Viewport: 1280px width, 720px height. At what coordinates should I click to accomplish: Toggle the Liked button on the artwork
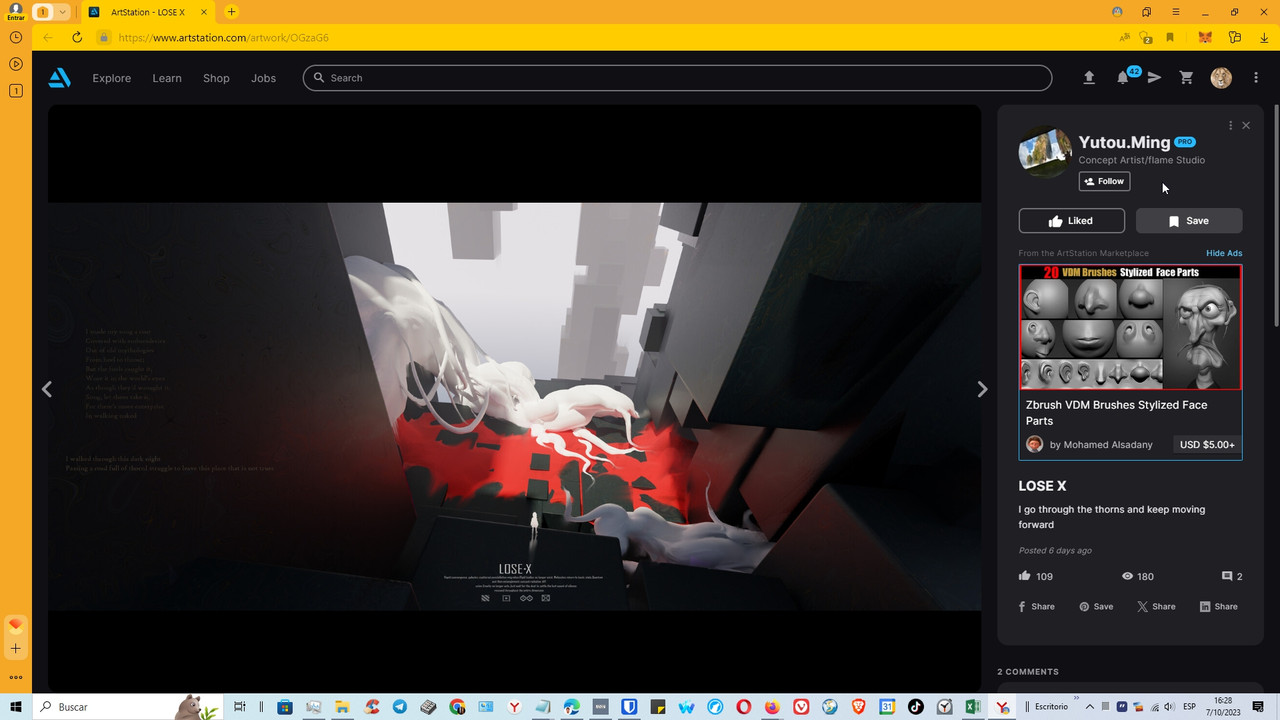tap(1071, 220)
